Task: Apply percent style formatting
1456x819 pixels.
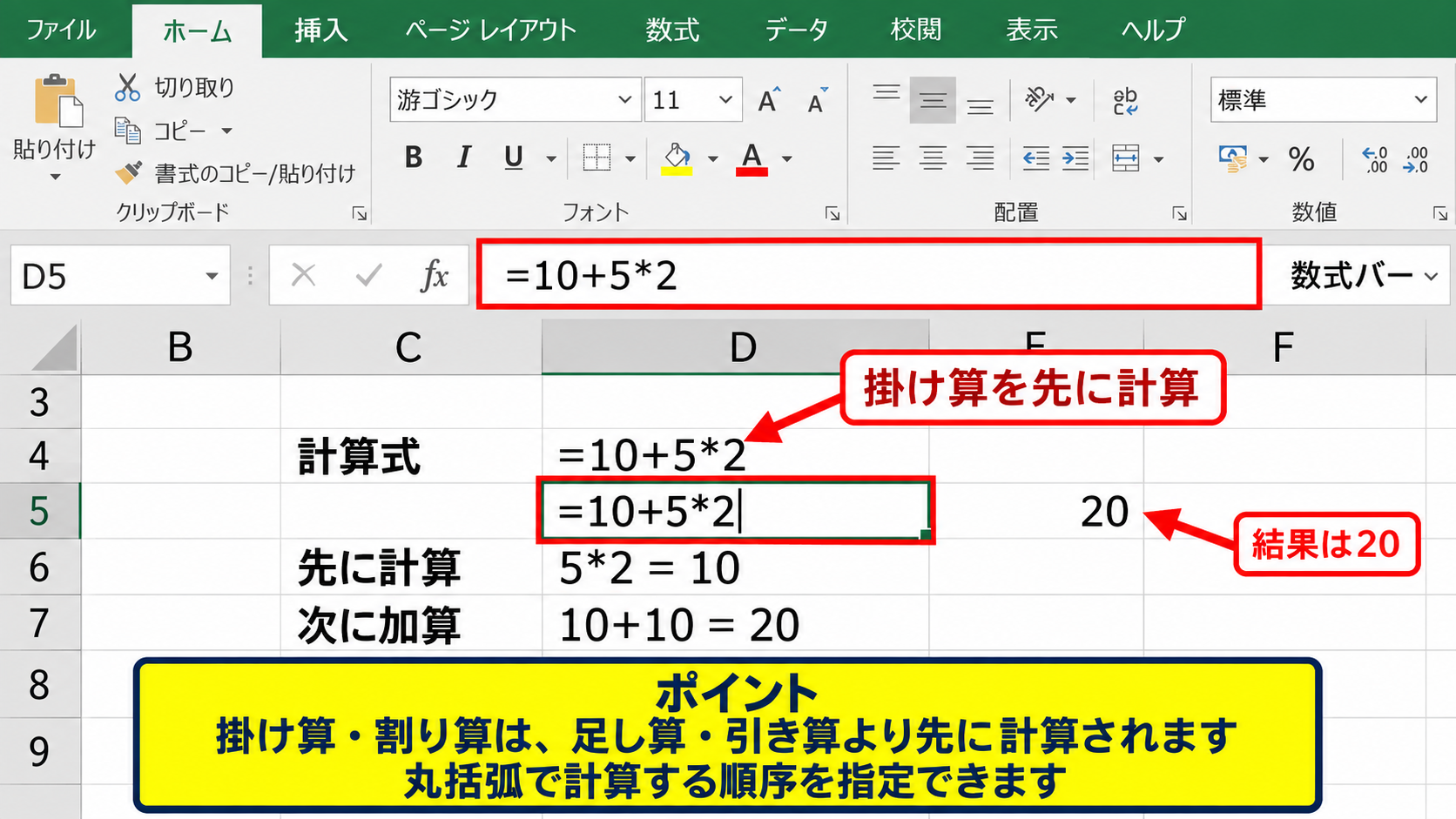Action: click(1302, 159)
